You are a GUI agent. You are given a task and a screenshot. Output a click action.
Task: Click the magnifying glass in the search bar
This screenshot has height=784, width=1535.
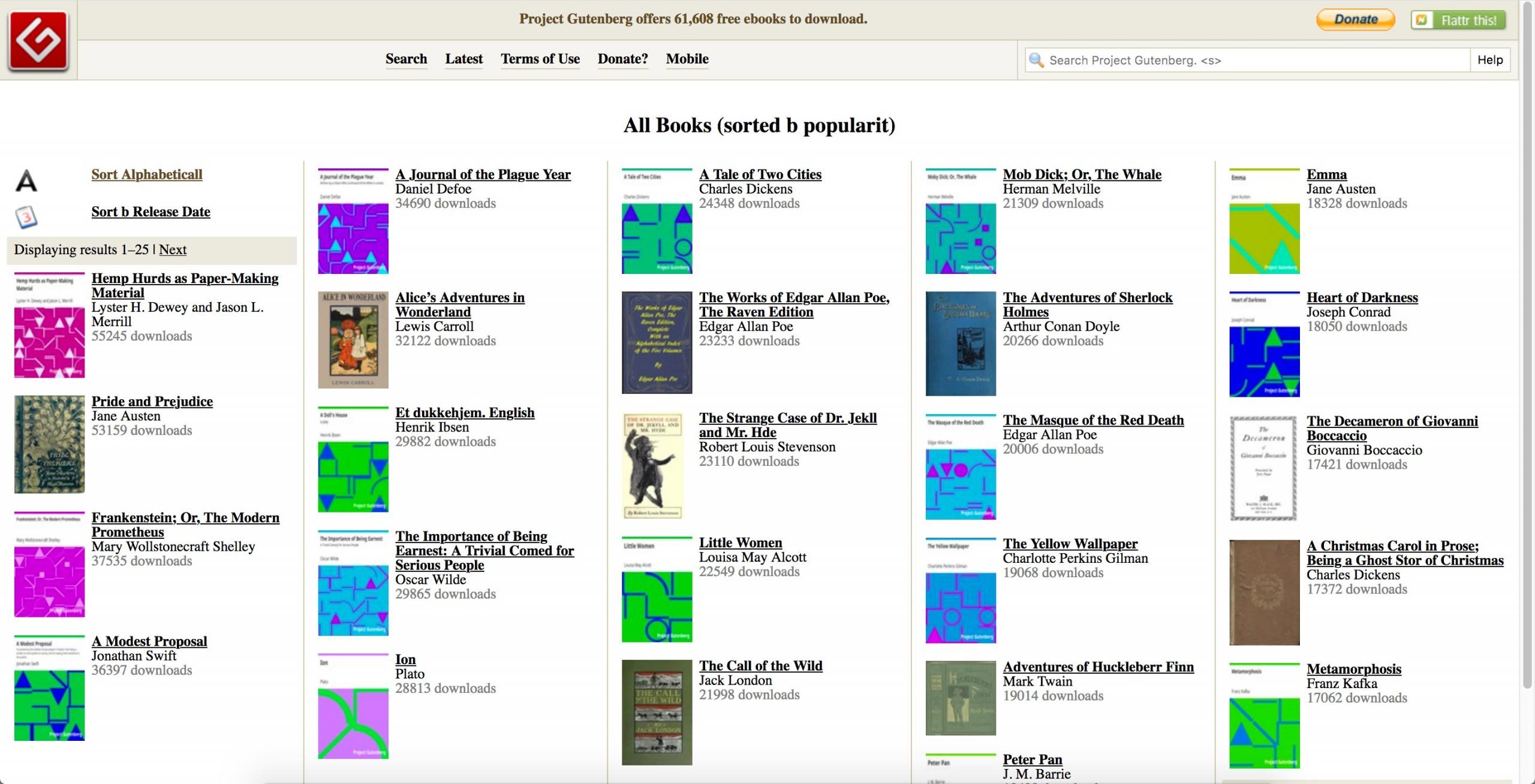click(1038, 60)
